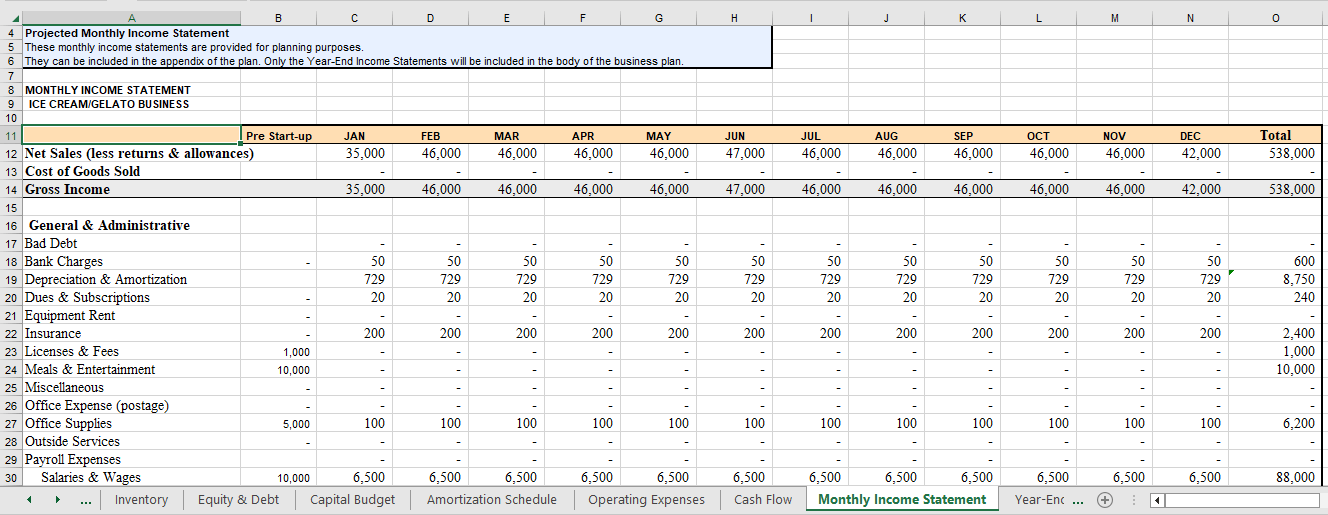
Task: Select row header 14
Action: click(x=11, y=189)
